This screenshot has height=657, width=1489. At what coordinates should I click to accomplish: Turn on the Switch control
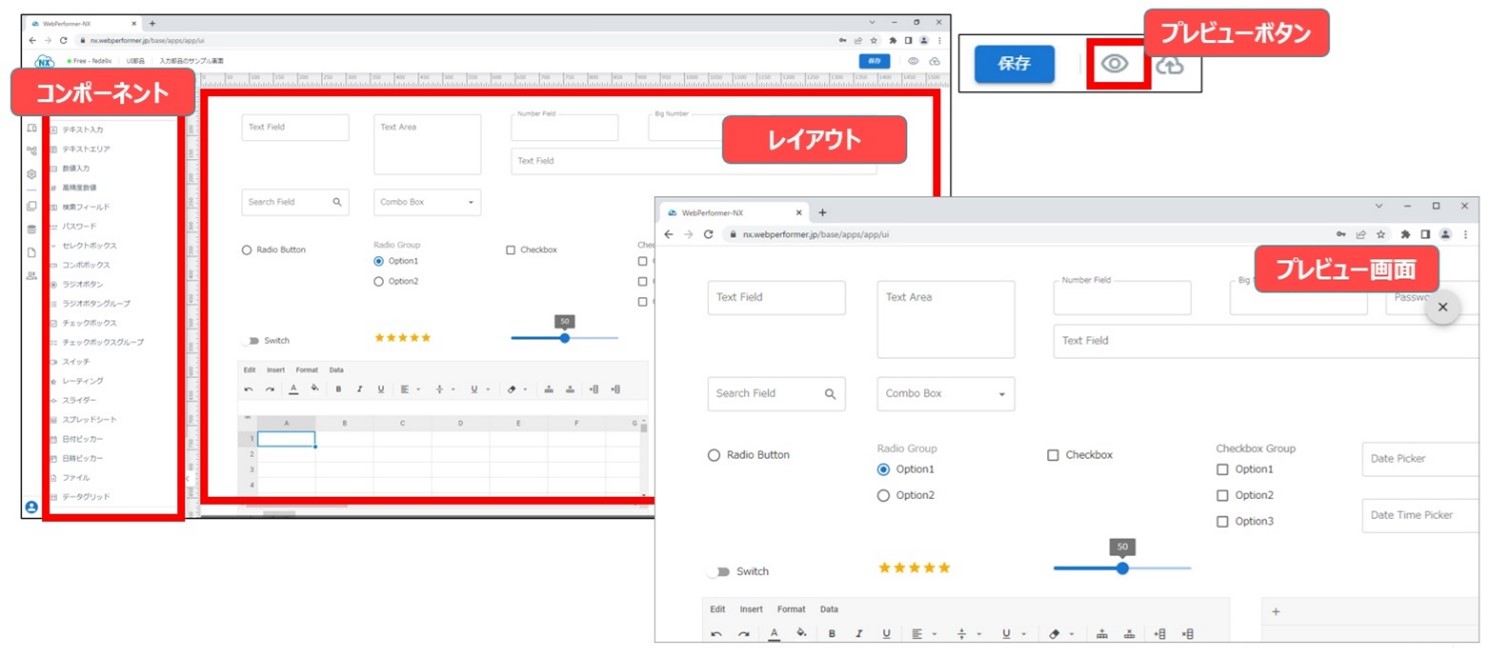(722, 571)
